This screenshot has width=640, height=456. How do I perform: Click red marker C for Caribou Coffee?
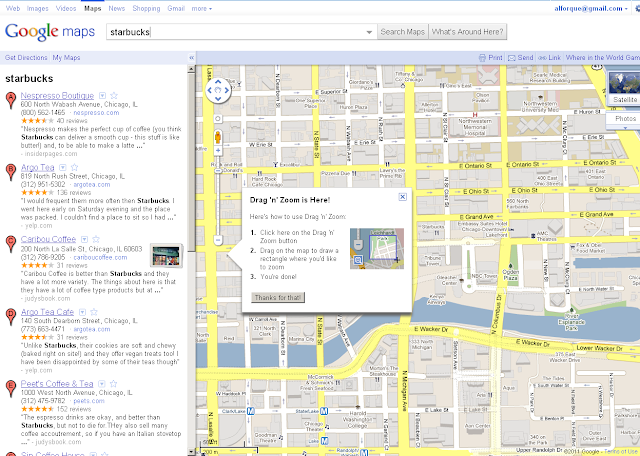click(x=11, y=244)
